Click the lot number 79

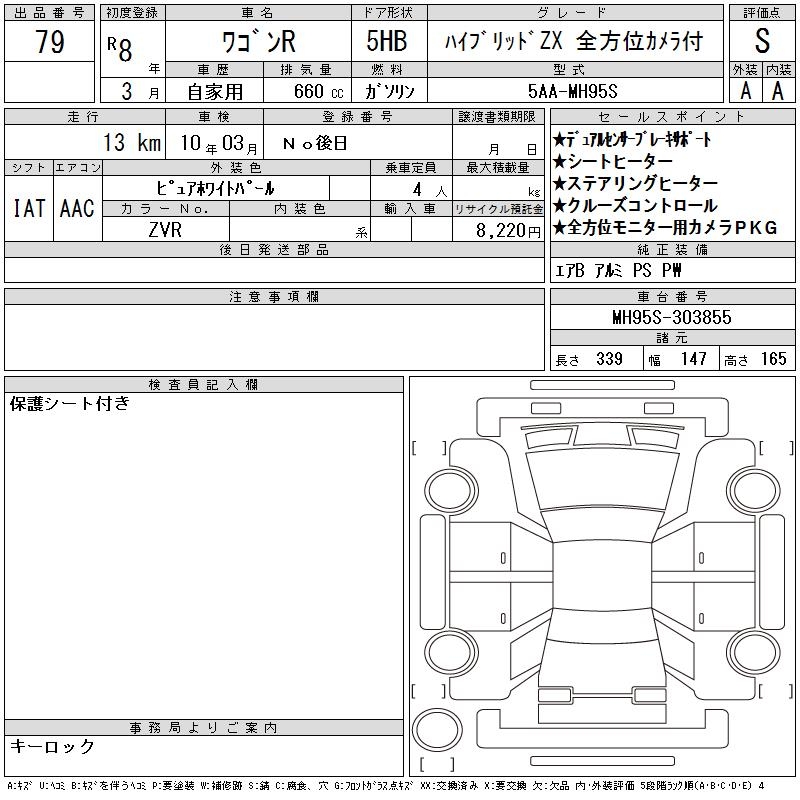click(x=50, y=43)
